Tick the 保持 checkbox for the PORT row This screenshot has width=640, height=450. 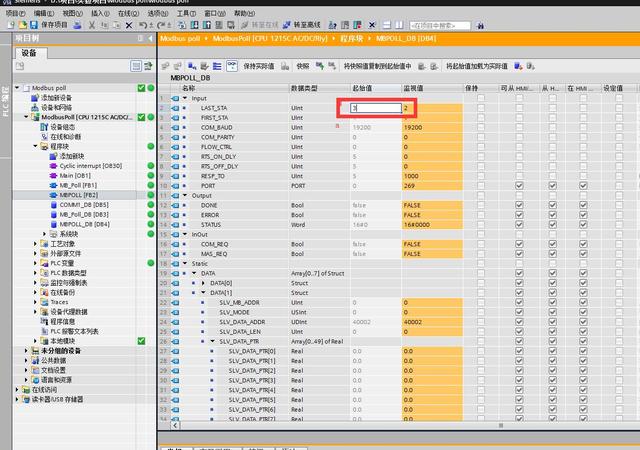pos(481,186)
